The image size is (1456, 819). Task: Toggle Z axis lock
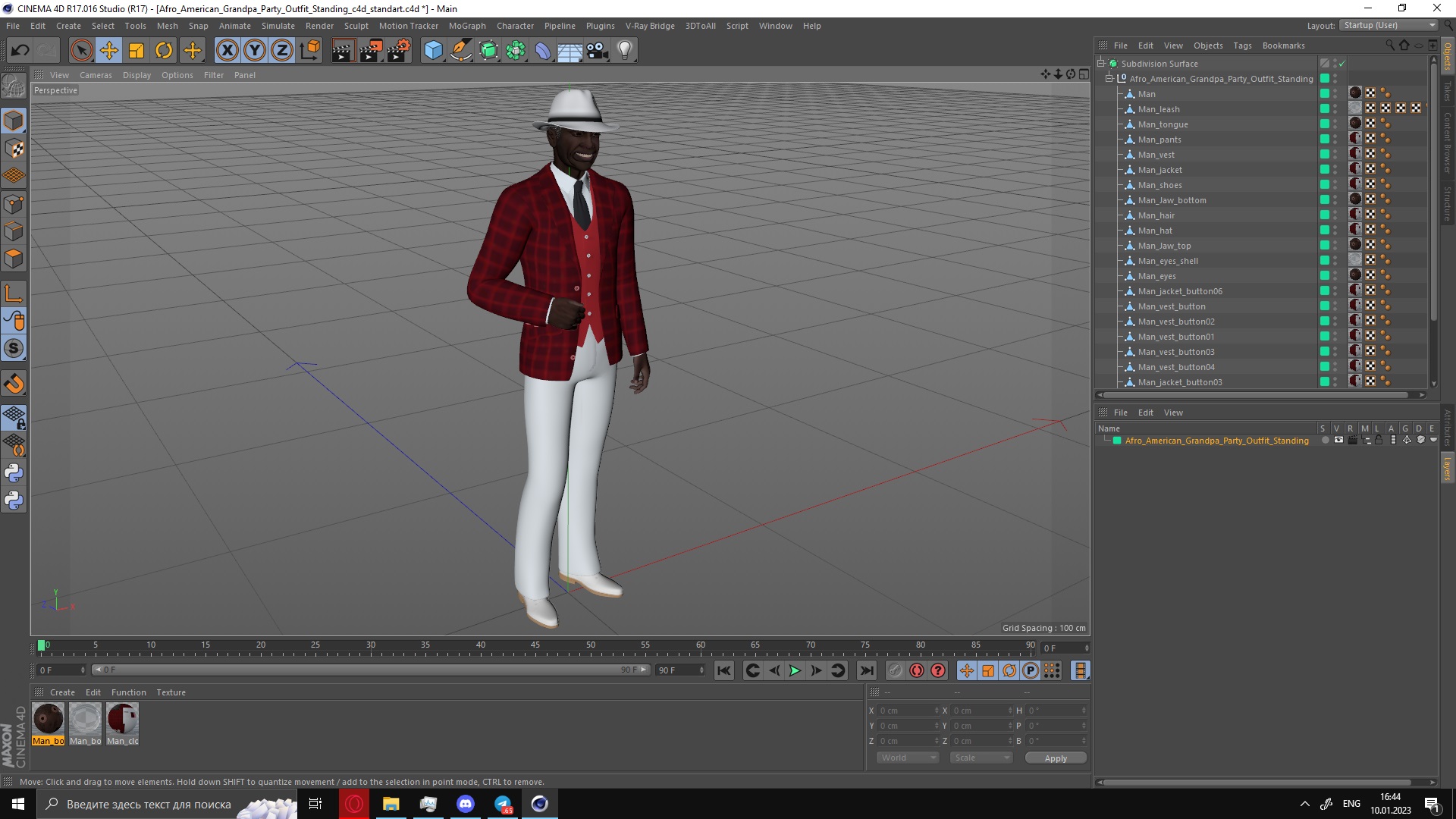click(x=282, y=51)
